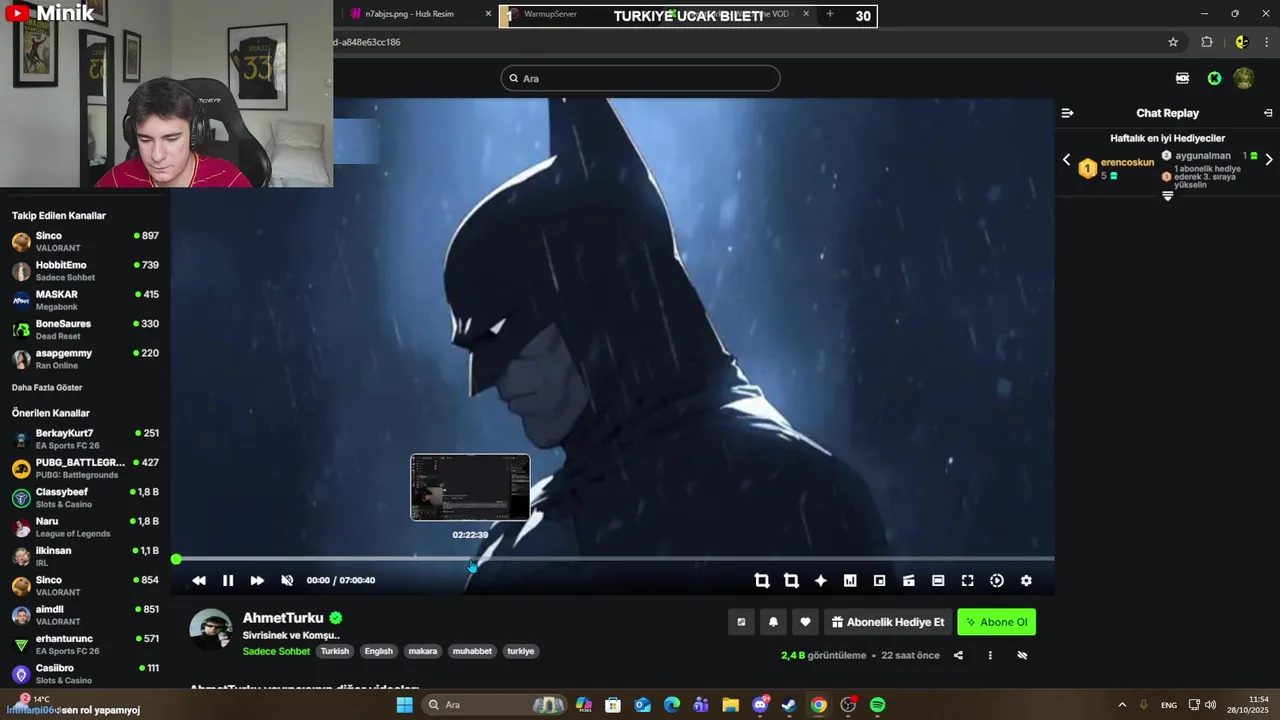This screenshot has width=1280, height=720.
Task: Open BoneSaures followed channel
Action: tap(85, 329)
